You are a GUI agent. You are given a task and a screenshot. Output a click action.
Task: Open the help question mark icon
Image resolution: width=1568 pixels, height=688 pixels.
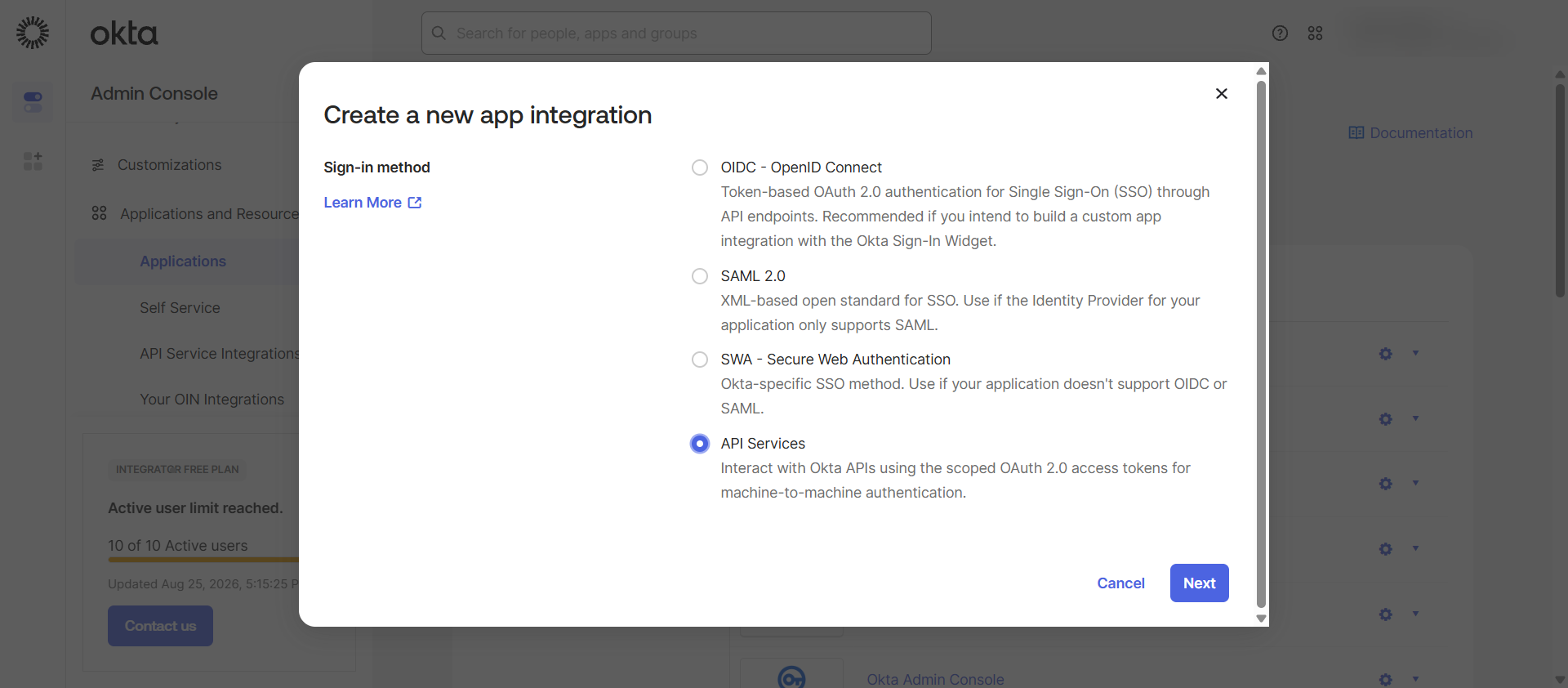coord(1280,34)
